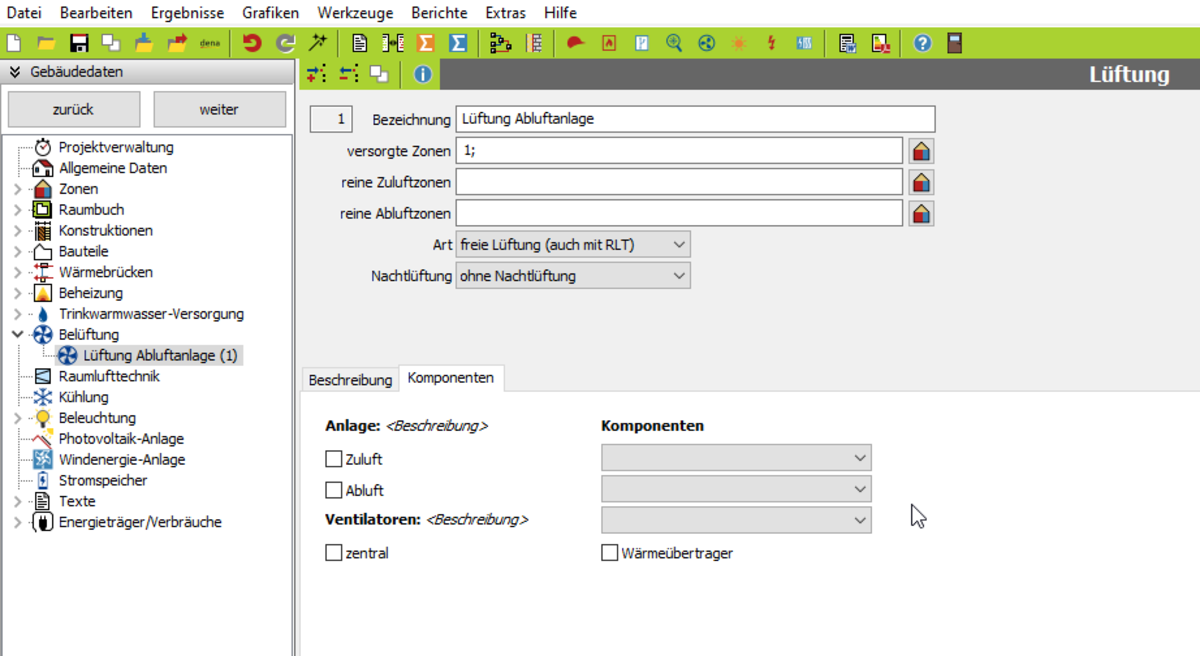Click the remove entry minus icon
This screenshot has height=656, width=1200.
click(x=348, y=74)
